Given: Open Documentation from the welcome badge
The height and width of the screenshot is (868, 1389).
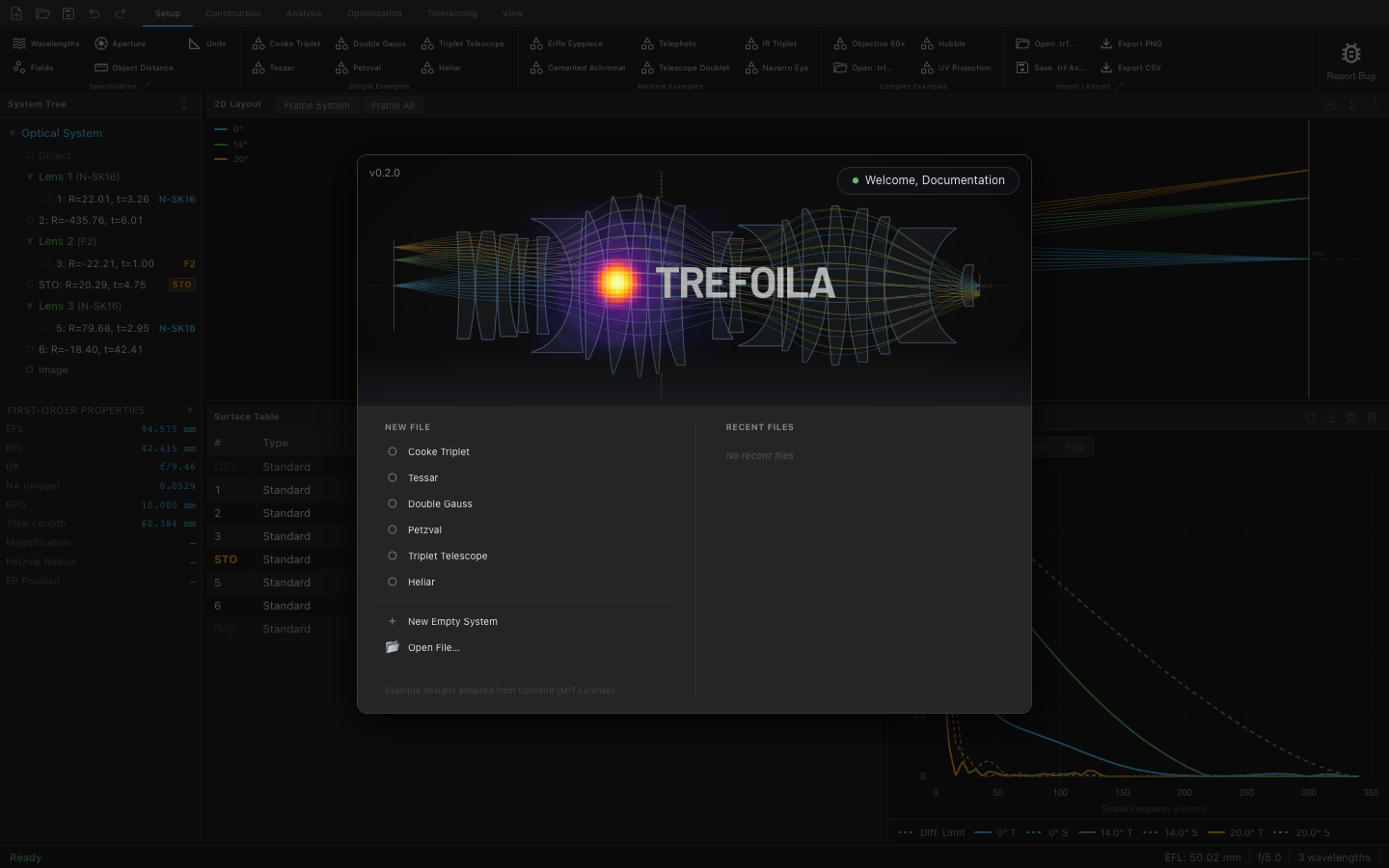Looking at the screenshot, I should point(965,180).
